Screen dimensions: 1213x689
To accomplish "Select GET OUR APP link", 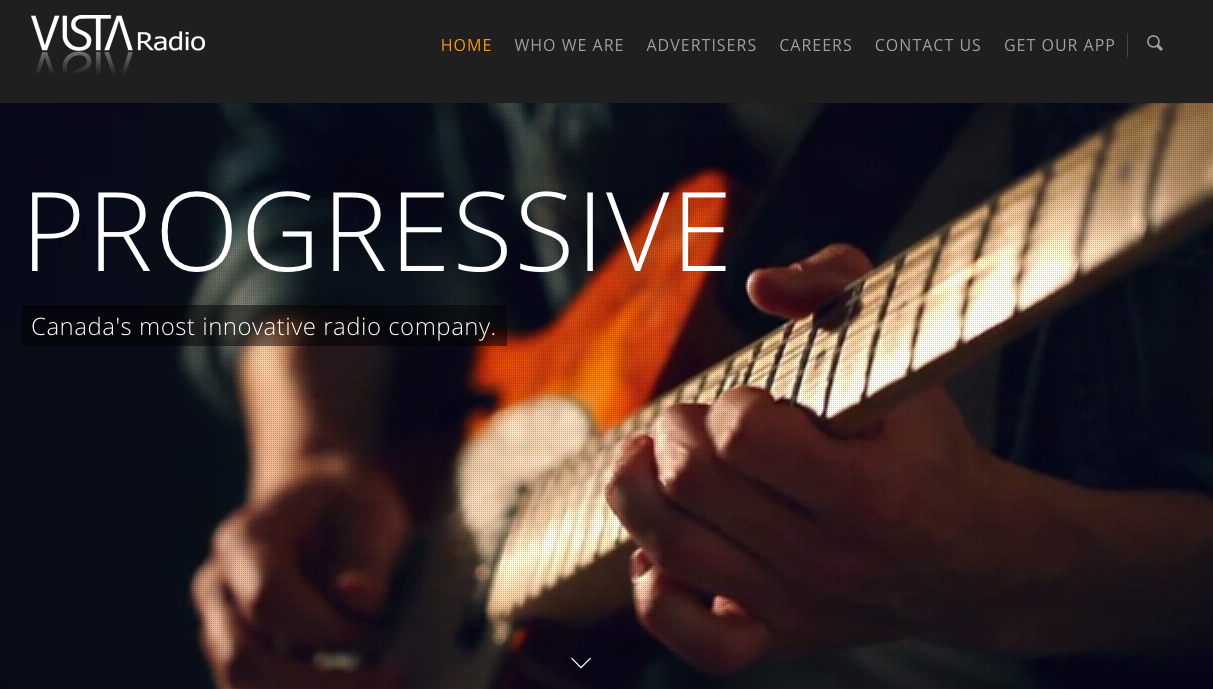I will point(1059,45).
